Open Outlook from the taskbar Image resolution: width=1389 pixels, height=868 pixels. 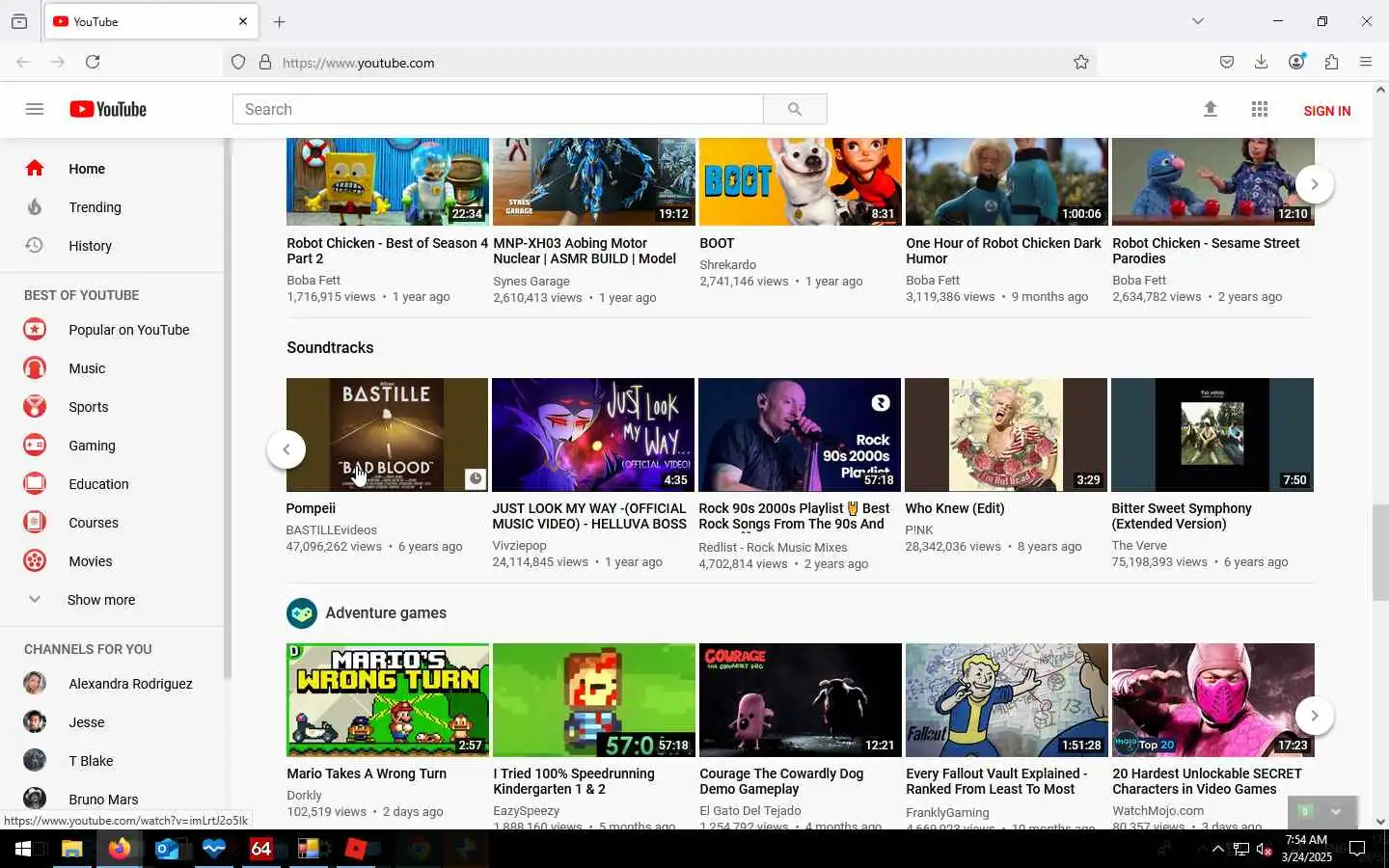coord(167,849)
